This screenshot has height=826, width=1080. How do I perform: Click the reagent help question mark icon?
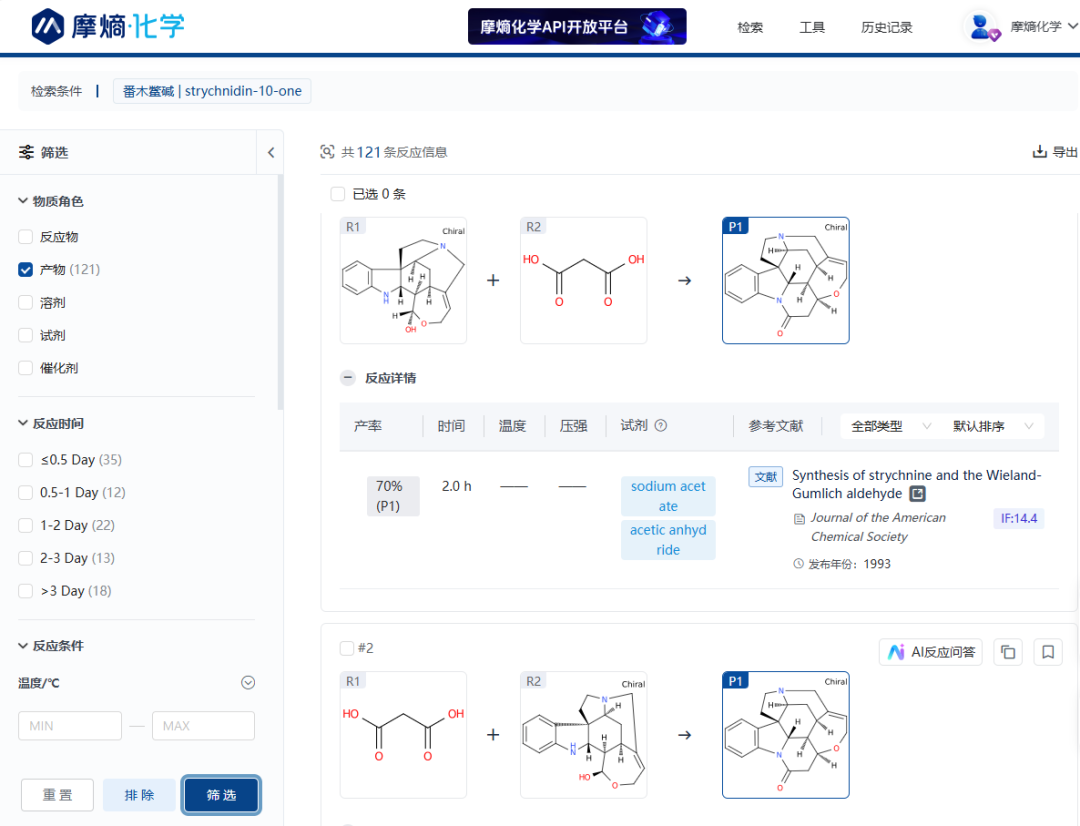660,426
